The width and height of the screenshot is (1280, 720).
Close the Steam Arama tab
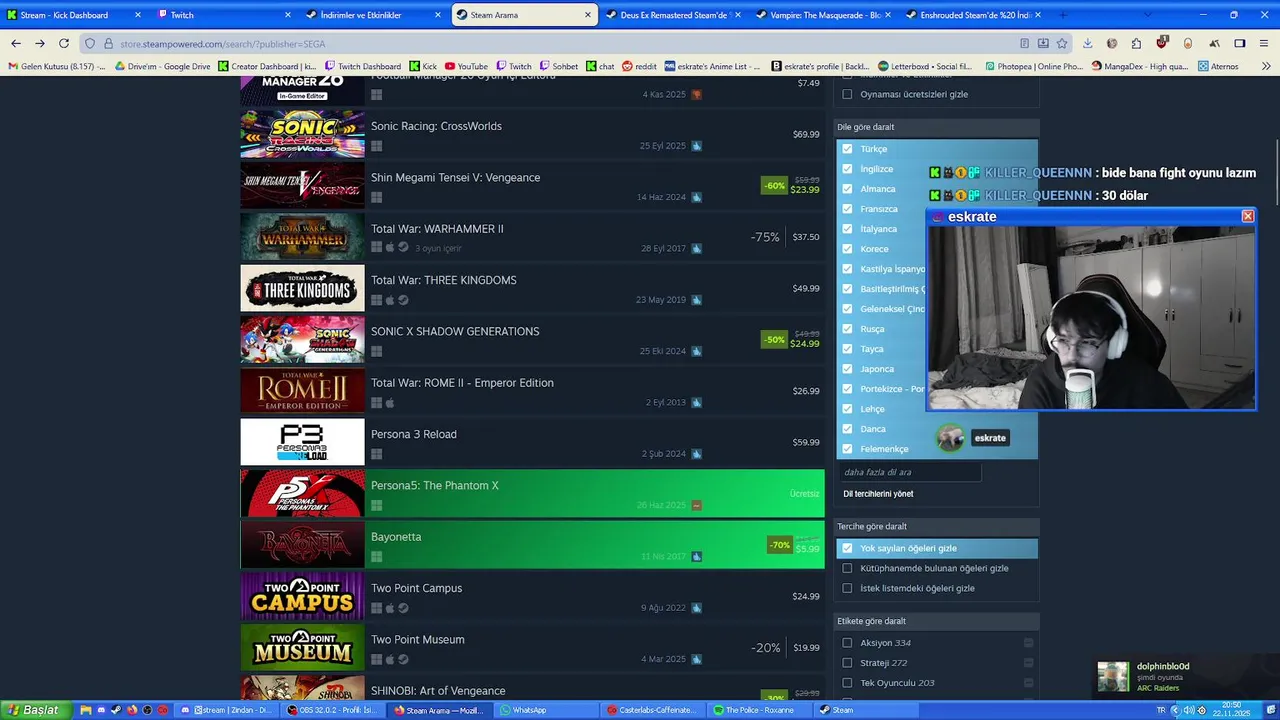tap(588, 15)
